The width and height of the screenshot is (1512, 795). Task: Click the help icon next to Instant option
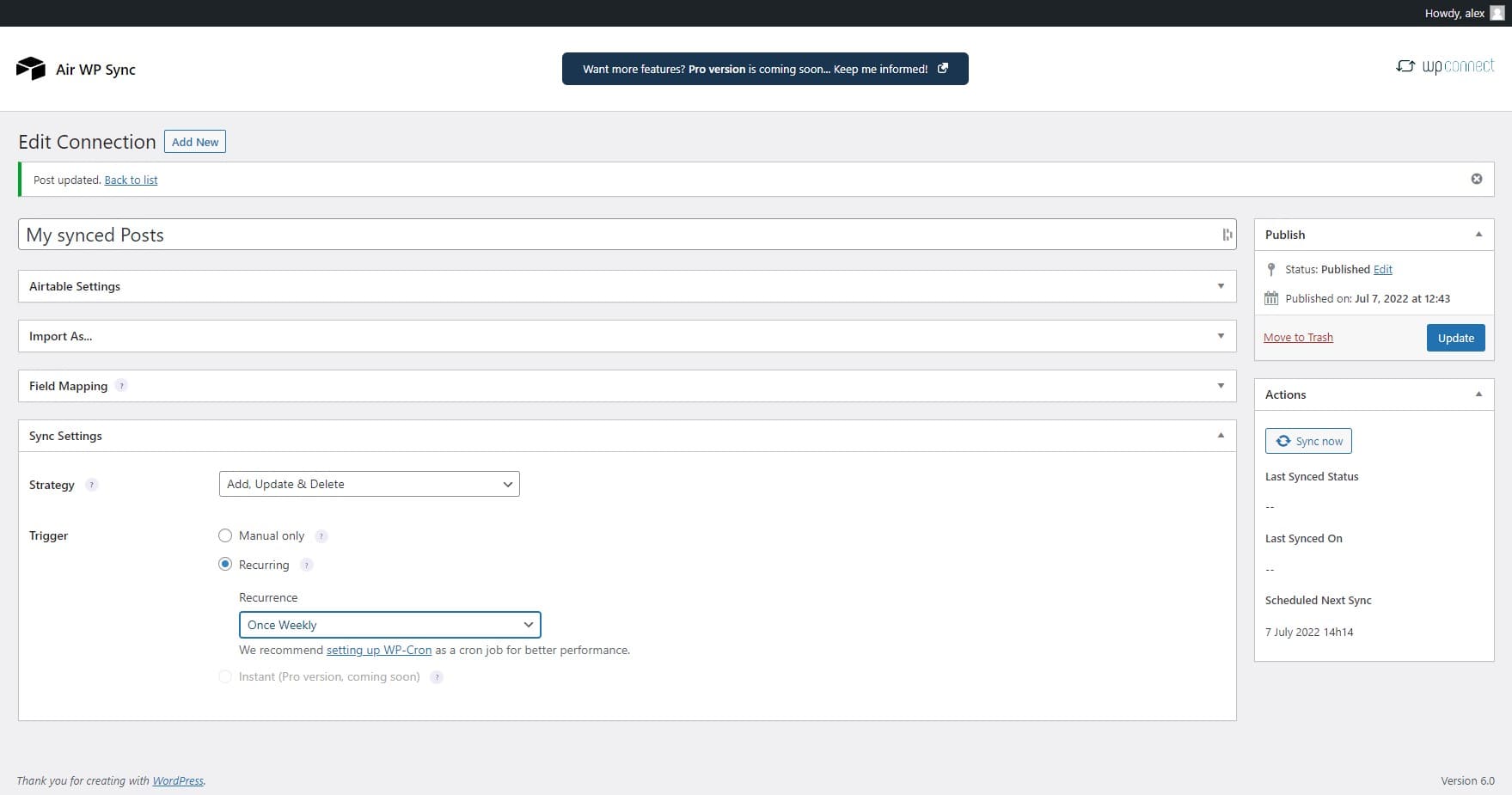[437, 677]
